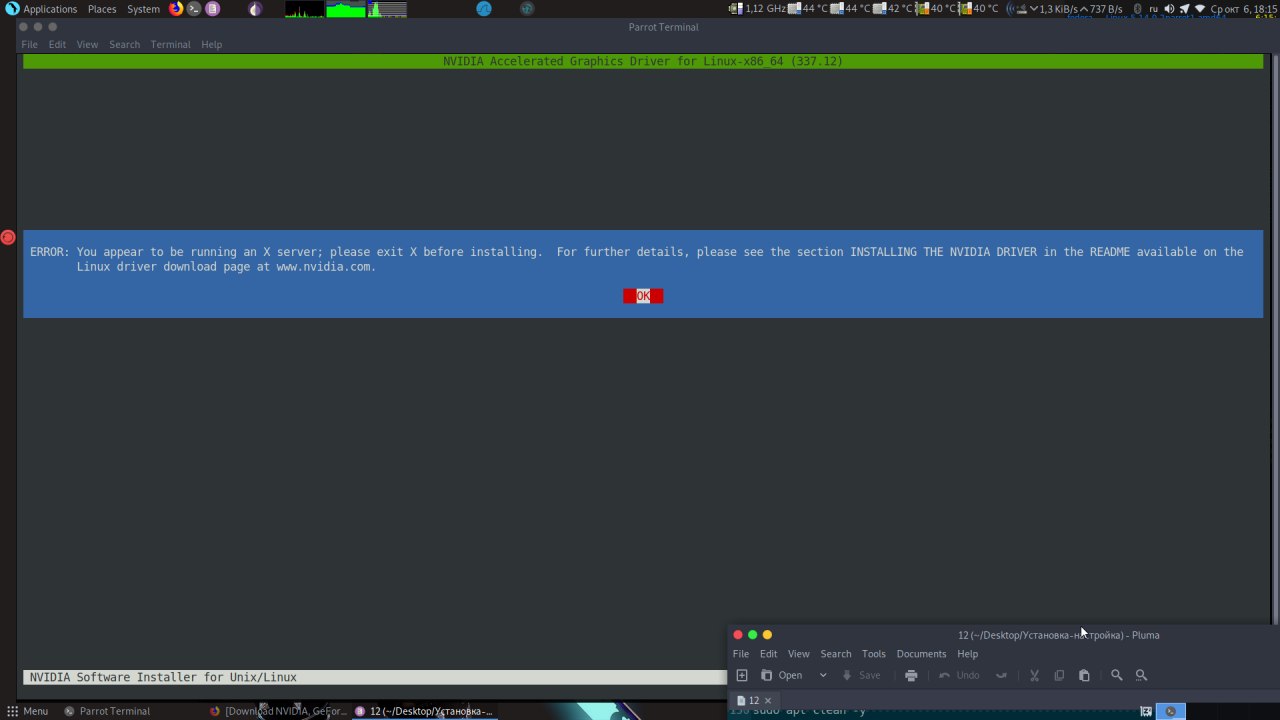Open Pluma Documents menu

[921, 654]
